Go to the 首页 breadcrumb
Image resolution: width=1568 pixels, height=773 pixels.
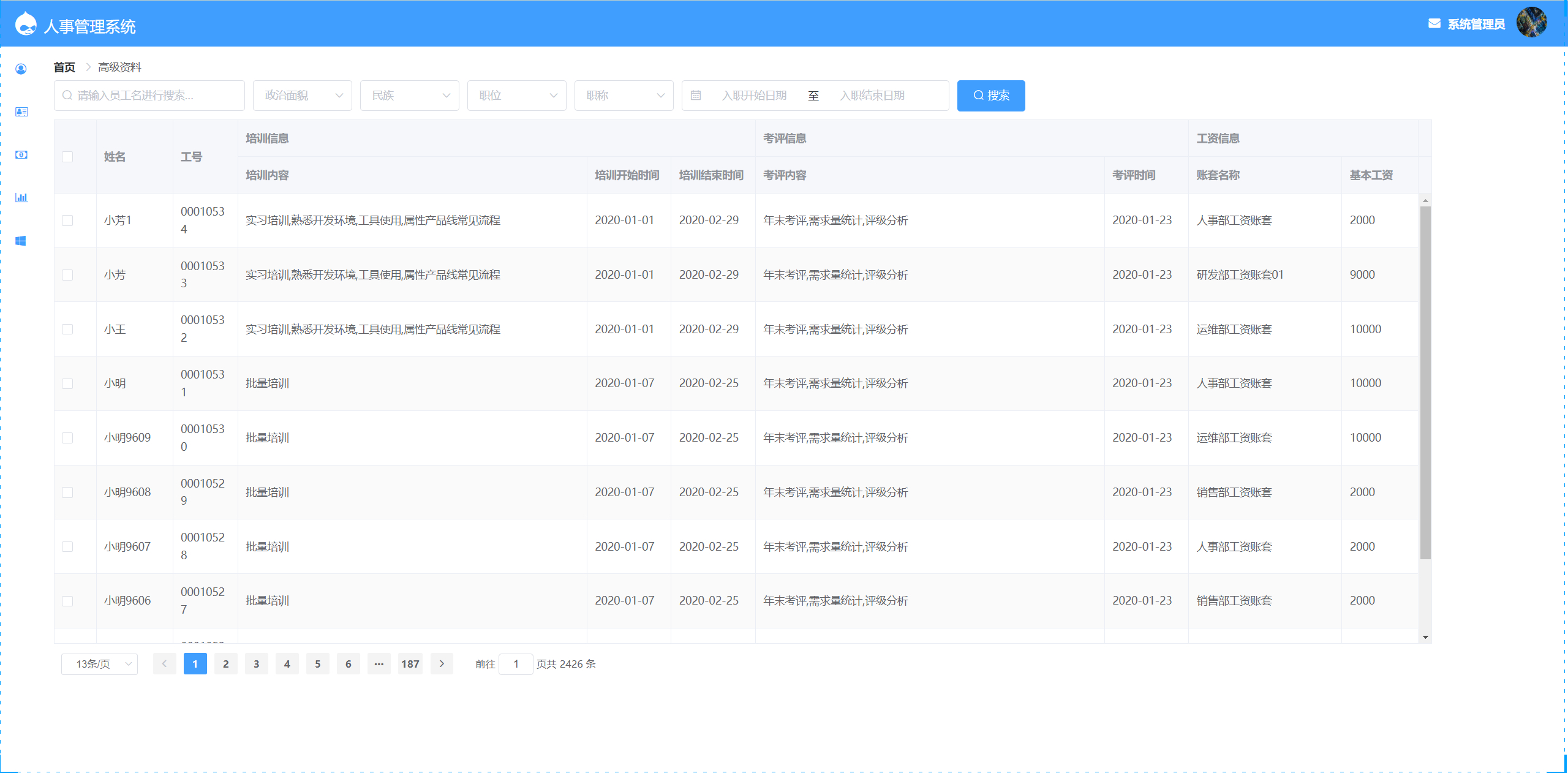coord(64,67)
